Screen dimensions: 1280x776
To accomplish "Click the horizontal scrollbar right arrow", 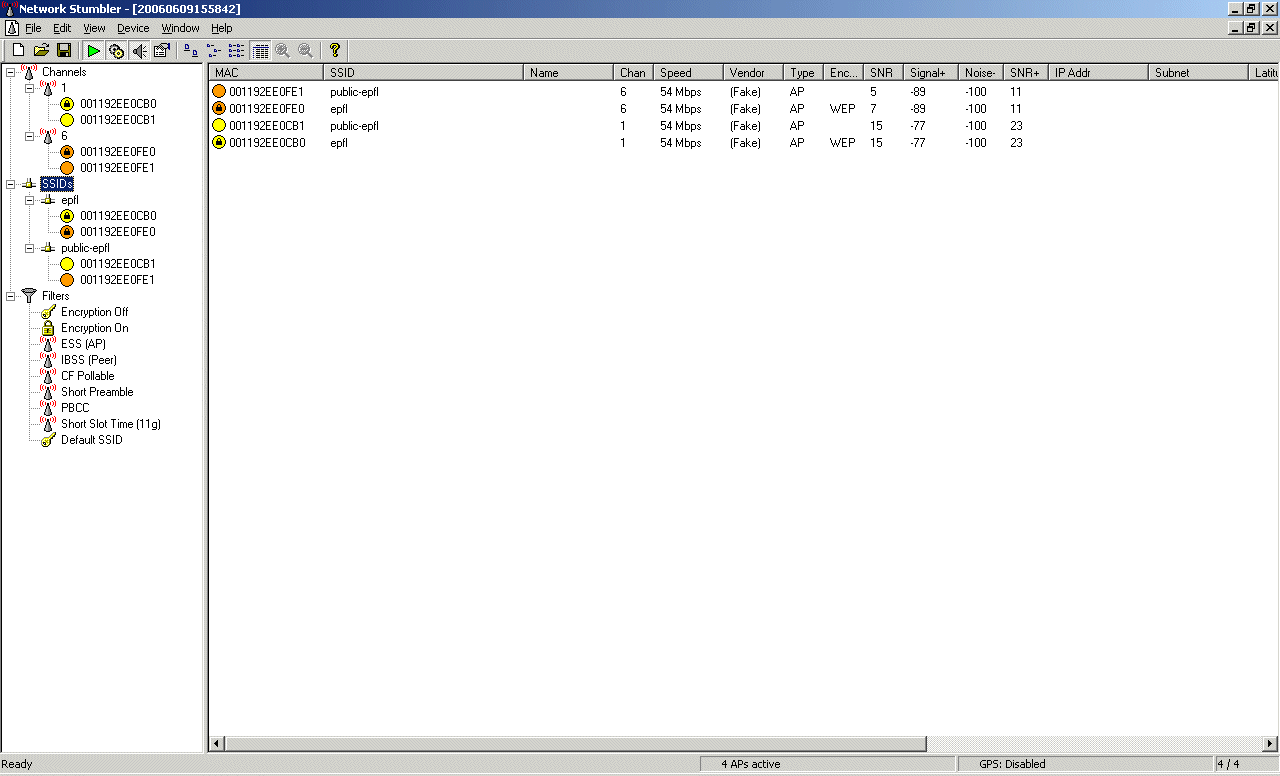I will [x=1270, y=744].
